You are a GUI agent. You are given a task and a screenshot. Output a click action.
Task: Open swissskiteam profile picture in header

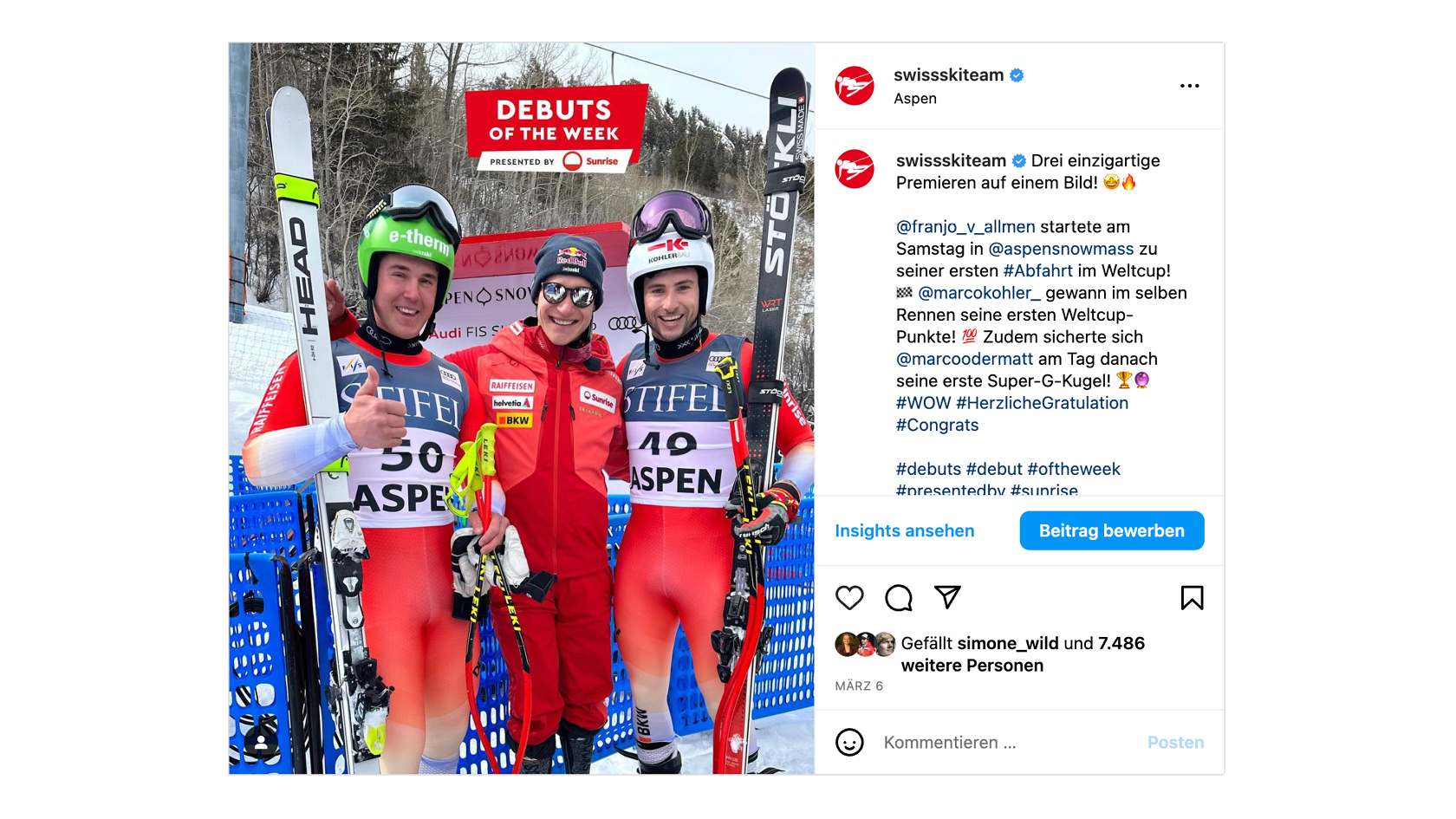click(x=855, y=86)
